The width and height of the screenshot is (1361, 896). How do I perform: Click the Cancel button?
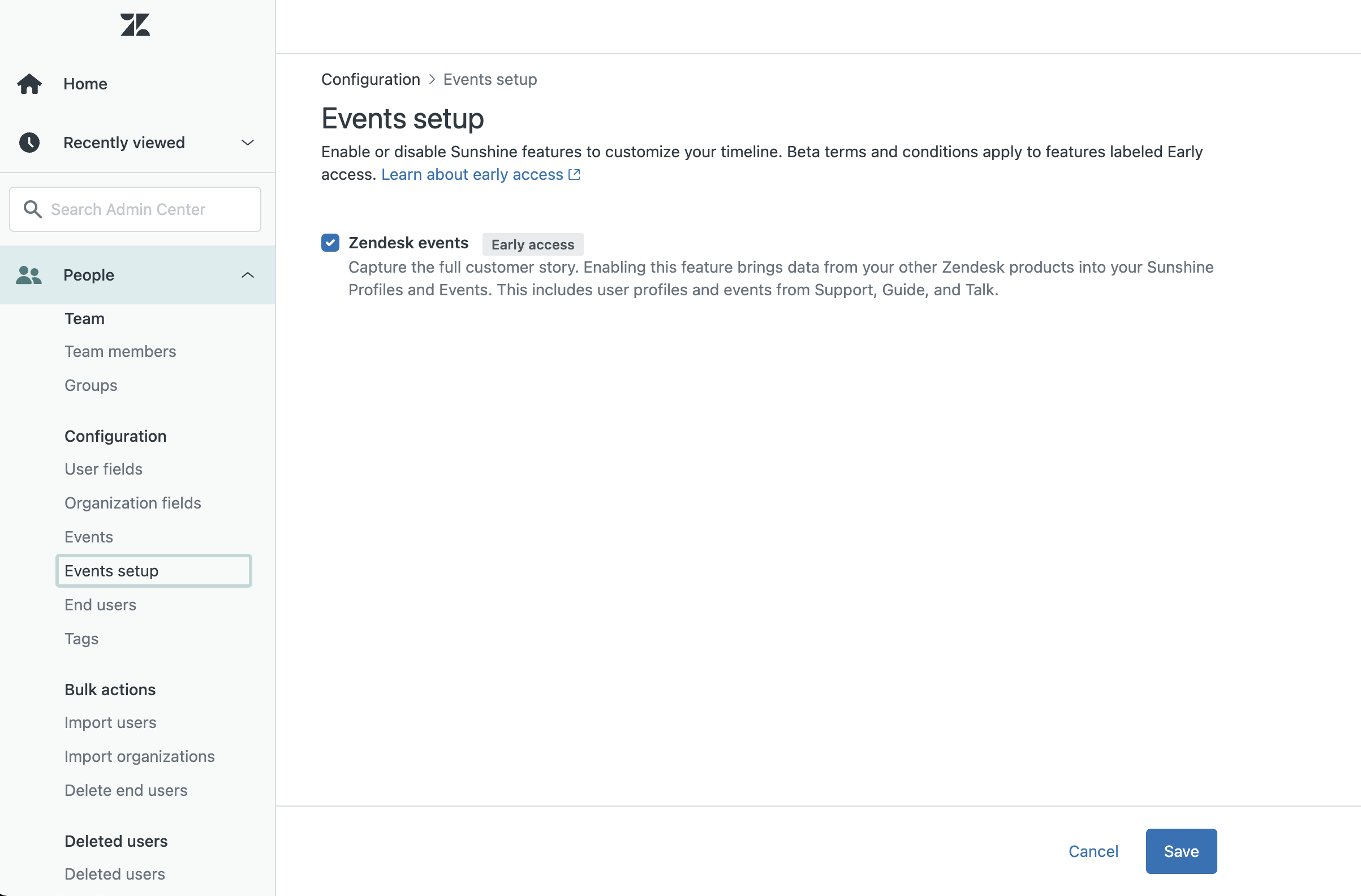coord(1093,851)
